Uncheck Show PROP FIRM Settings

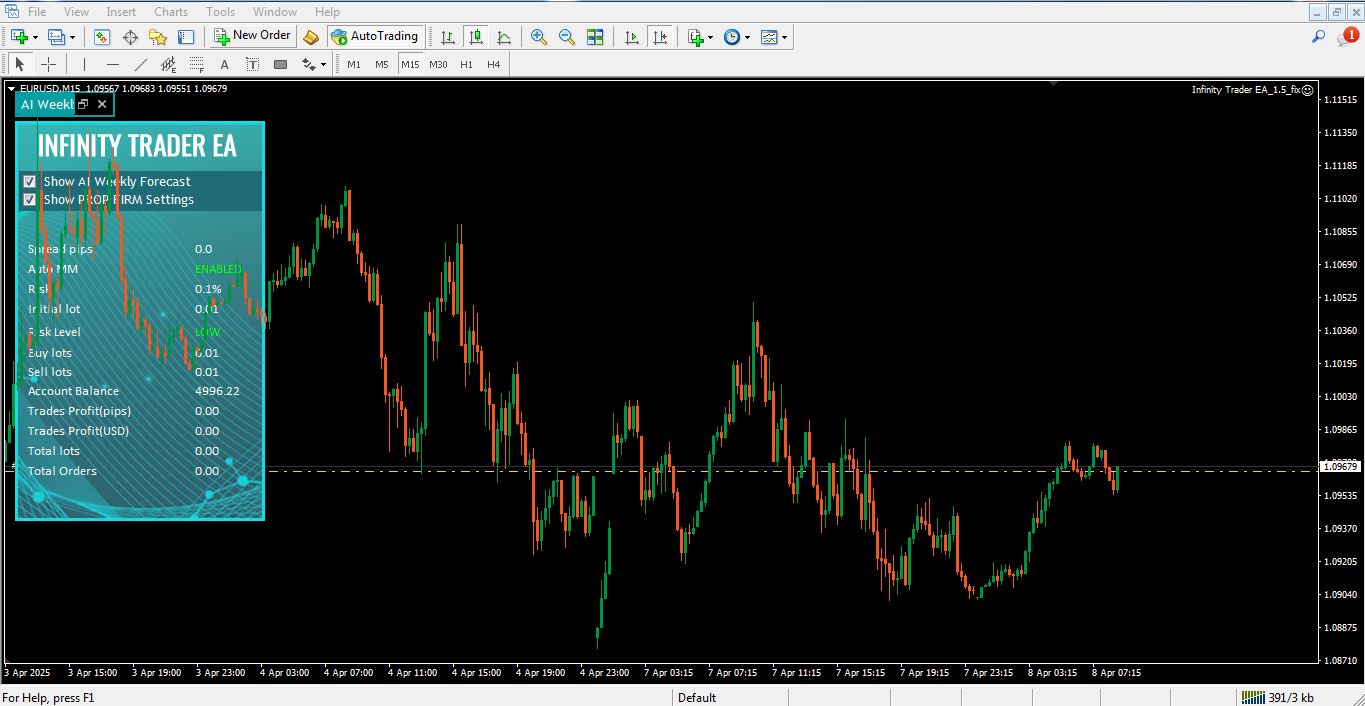[x=29, y=199]
